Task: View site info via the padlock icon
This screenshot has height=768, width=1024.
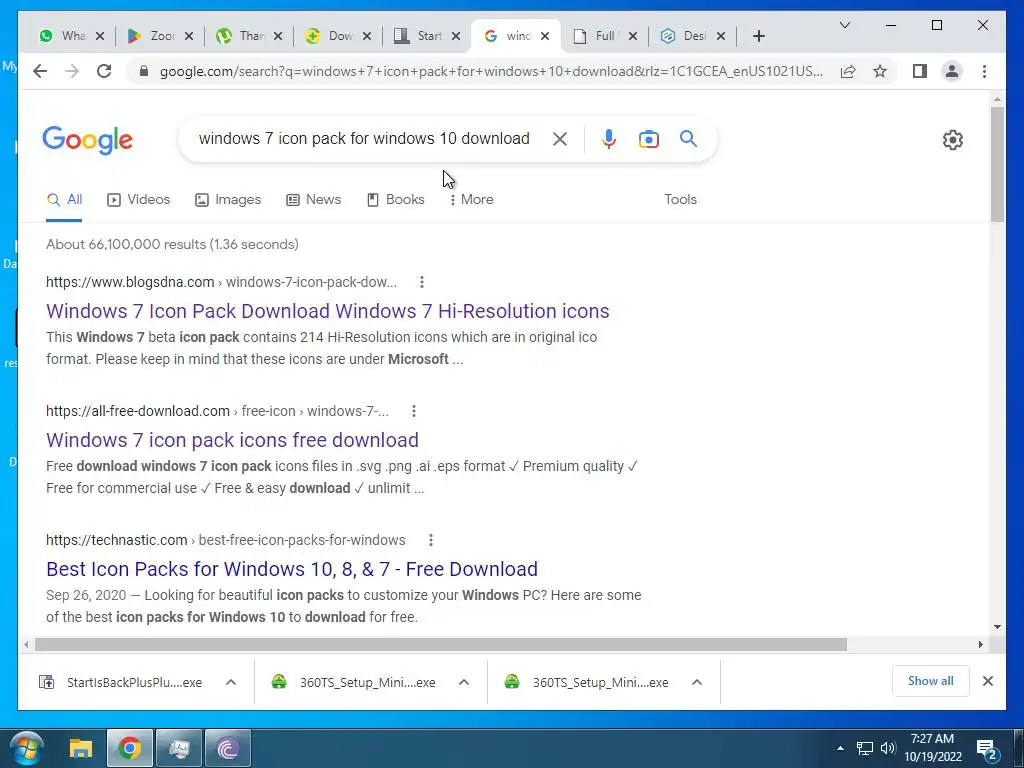Action: point(144,71)
